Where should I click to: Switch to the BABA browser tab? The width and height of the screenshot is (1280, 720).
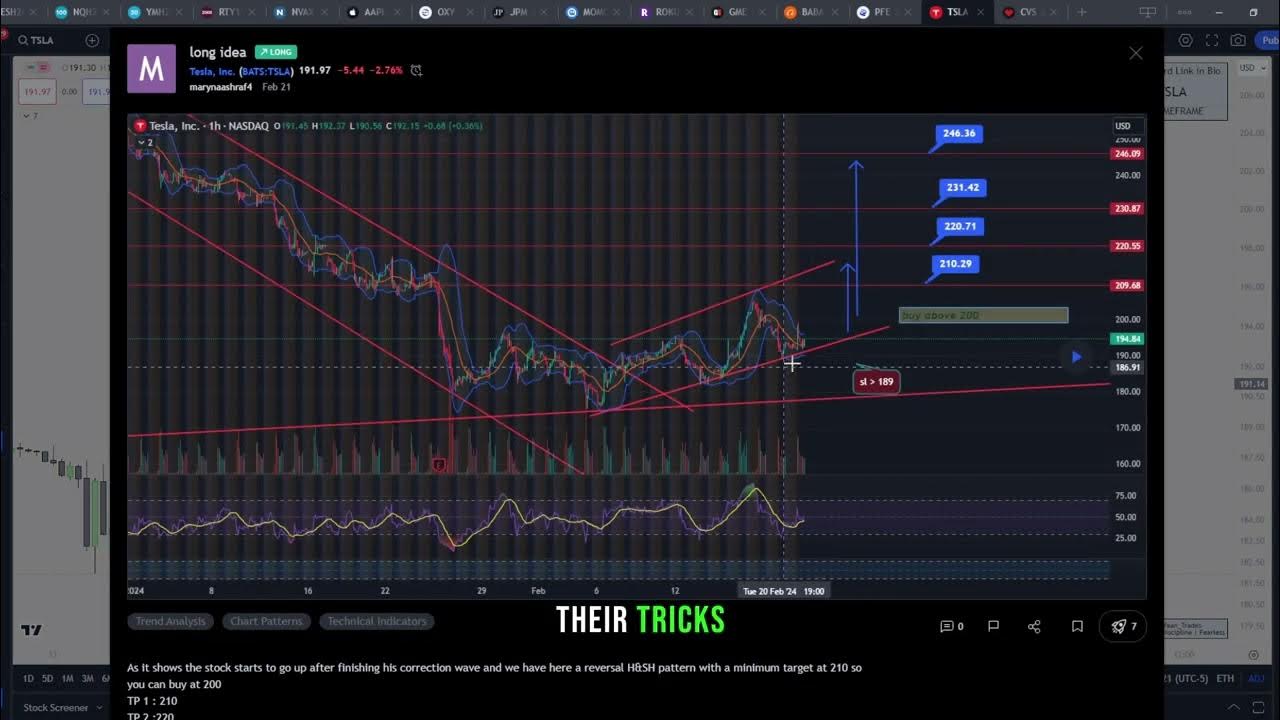point(811,12)
